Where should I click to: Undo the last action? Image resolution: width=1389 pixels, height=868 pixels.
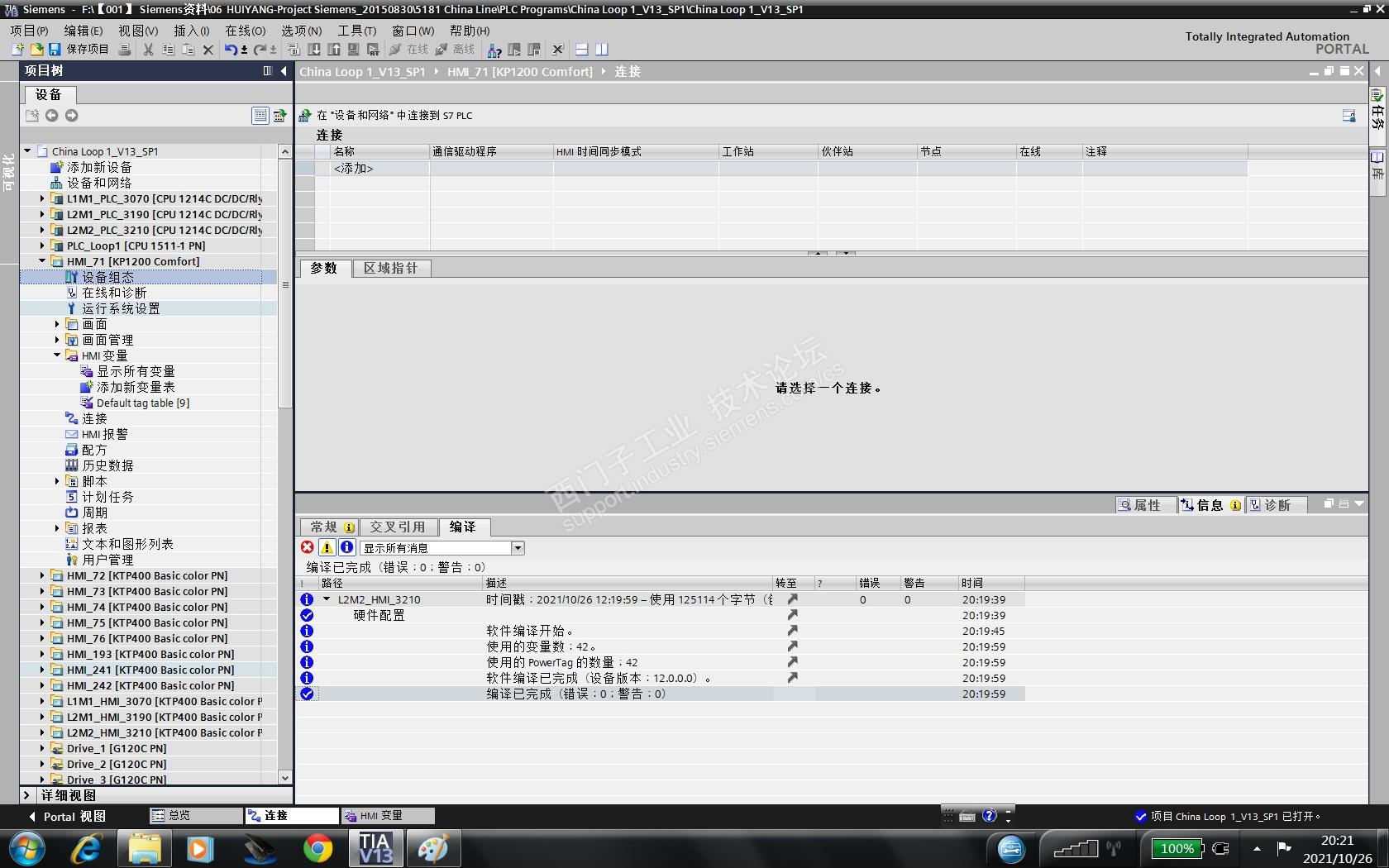(x=231, y=50)
